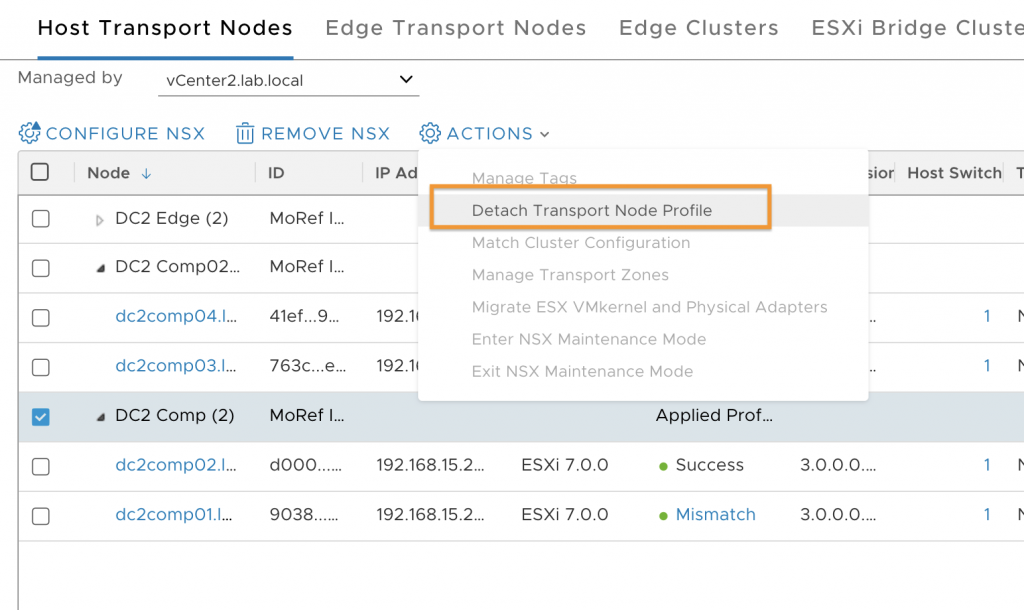Viewport: 1024px width, 610px height.
Task: Open the Edge Clusters tab
Action: pos(699,27)
